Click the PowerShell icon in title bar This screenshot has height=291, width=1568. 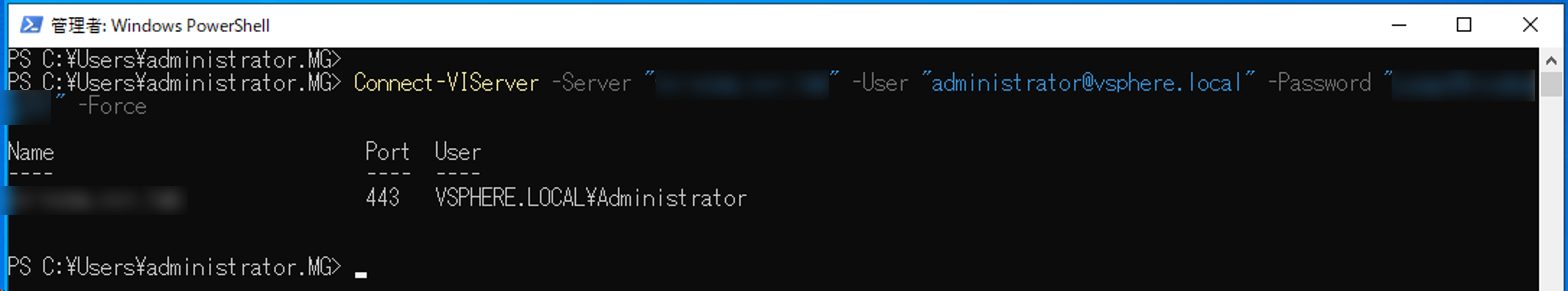(30, 25)
